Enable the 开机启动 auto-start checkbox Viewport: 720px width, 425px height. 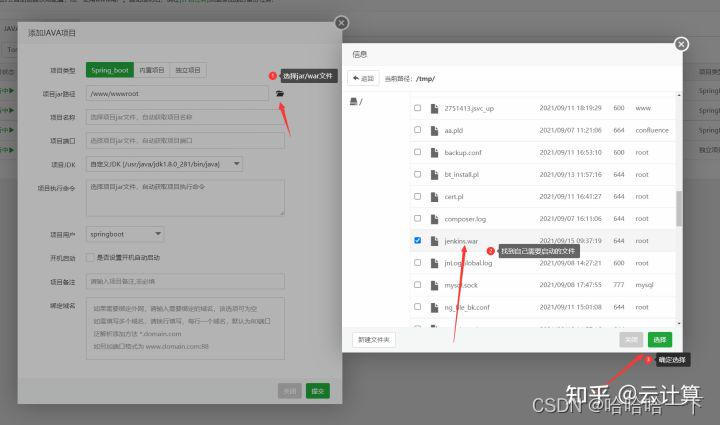coord(90,257)
